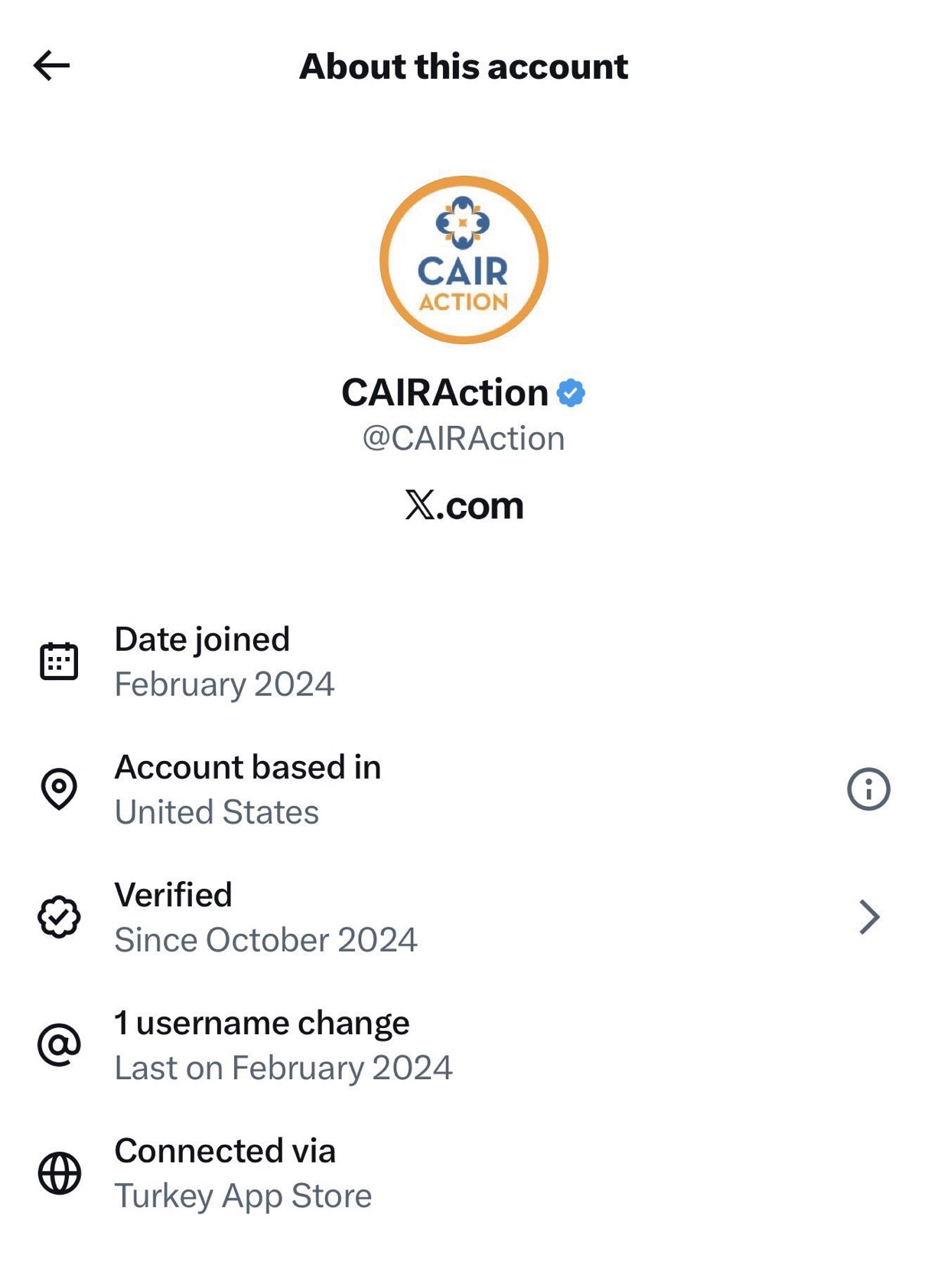Tap the CAIRAction display name
Image resolution: width=928 pixels, height=1288 pixels.
(x=444, y=393)
